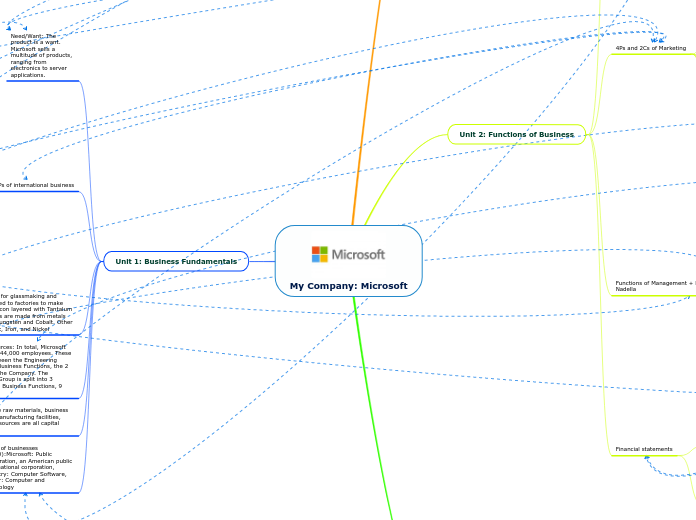This screenshot has height=520, width=696.
Task: Select the 'Microsoft: Public' types of businesses note
Action: [x=36, y=468]
